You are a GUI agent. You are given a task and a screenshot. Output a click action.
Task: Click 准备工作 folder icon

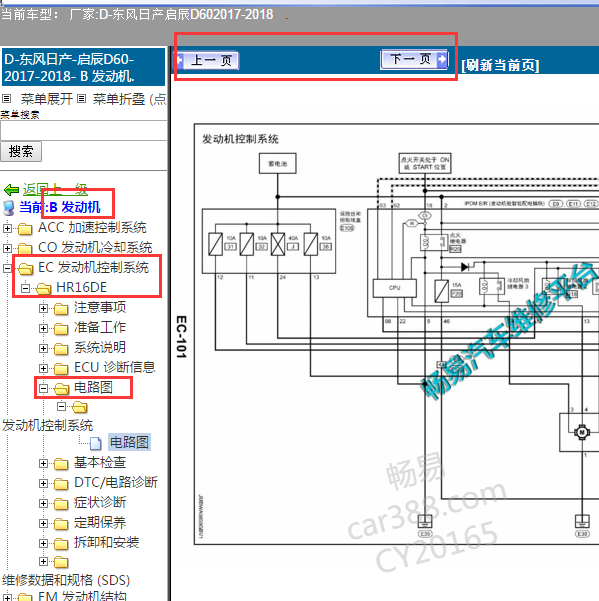(x=61, y=329)
